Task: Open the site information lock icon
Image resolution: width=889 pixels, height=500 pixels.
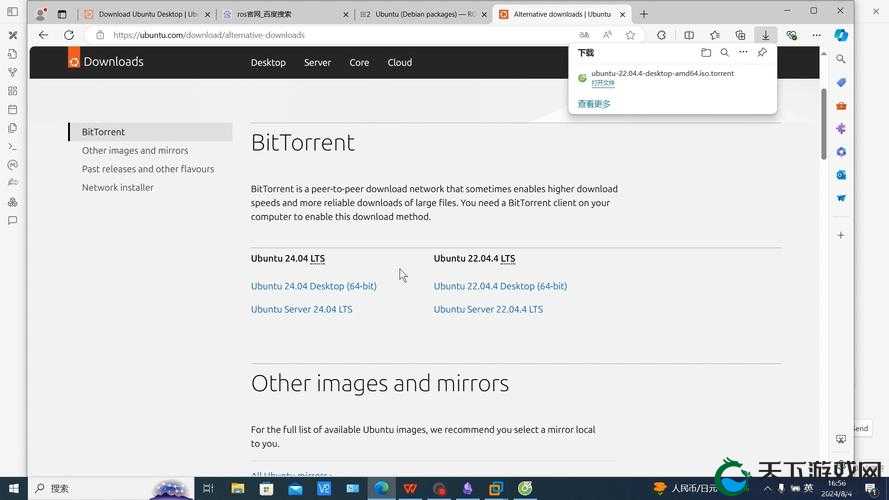Action: (100, 35)
